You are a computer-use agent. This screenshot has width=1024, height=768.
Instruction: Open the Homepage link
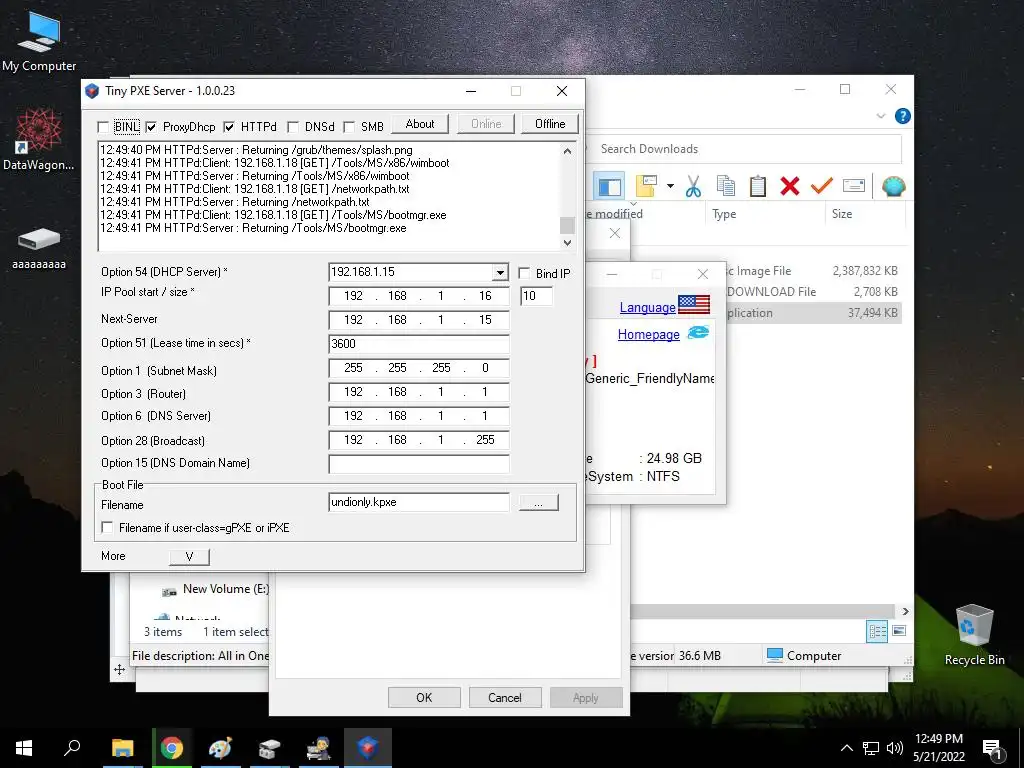coord(648,334)
